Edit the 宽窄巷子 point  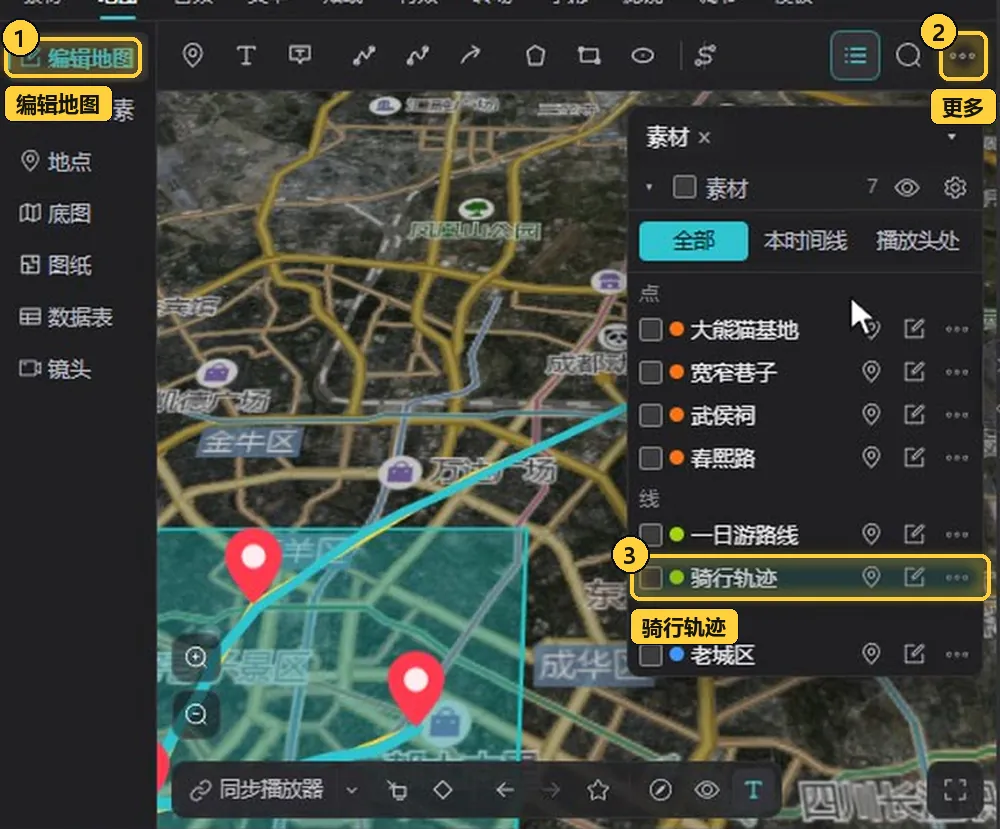click(915, 372)
